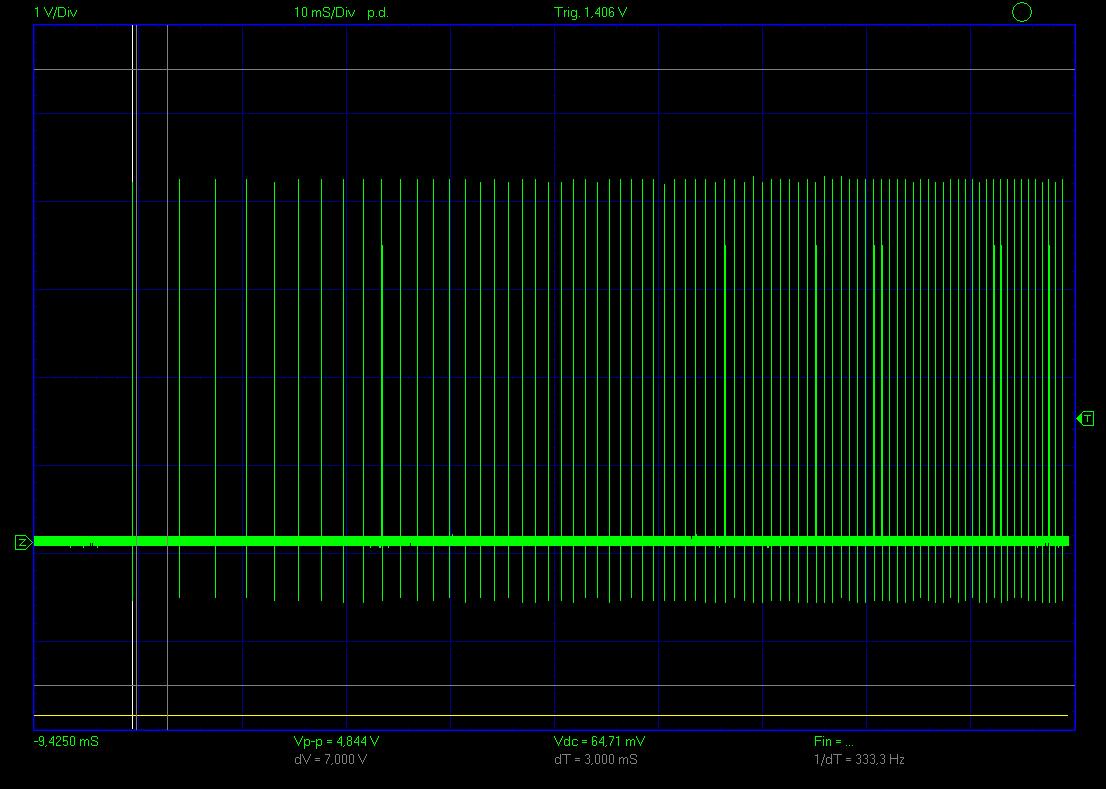The width and height of the screenshot is (1106, 789).
Task: Click the lower horizontal voltage cursor line
Action: pyautogui.click(x=554, y=685)
